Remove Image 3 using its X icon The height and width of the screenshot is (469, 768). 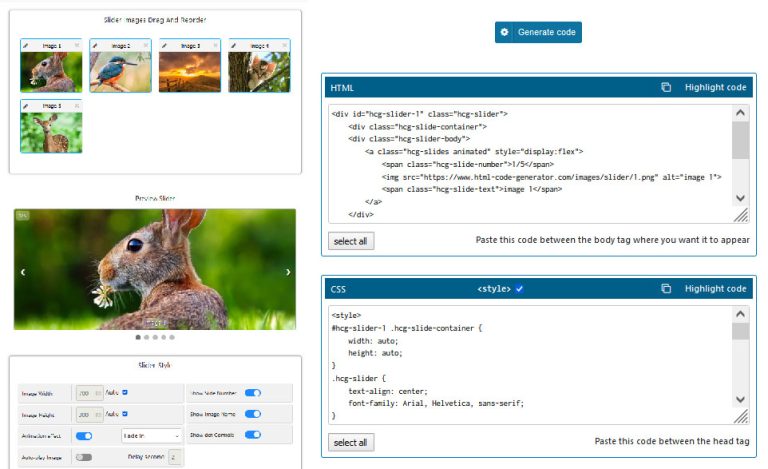point(216,46)
